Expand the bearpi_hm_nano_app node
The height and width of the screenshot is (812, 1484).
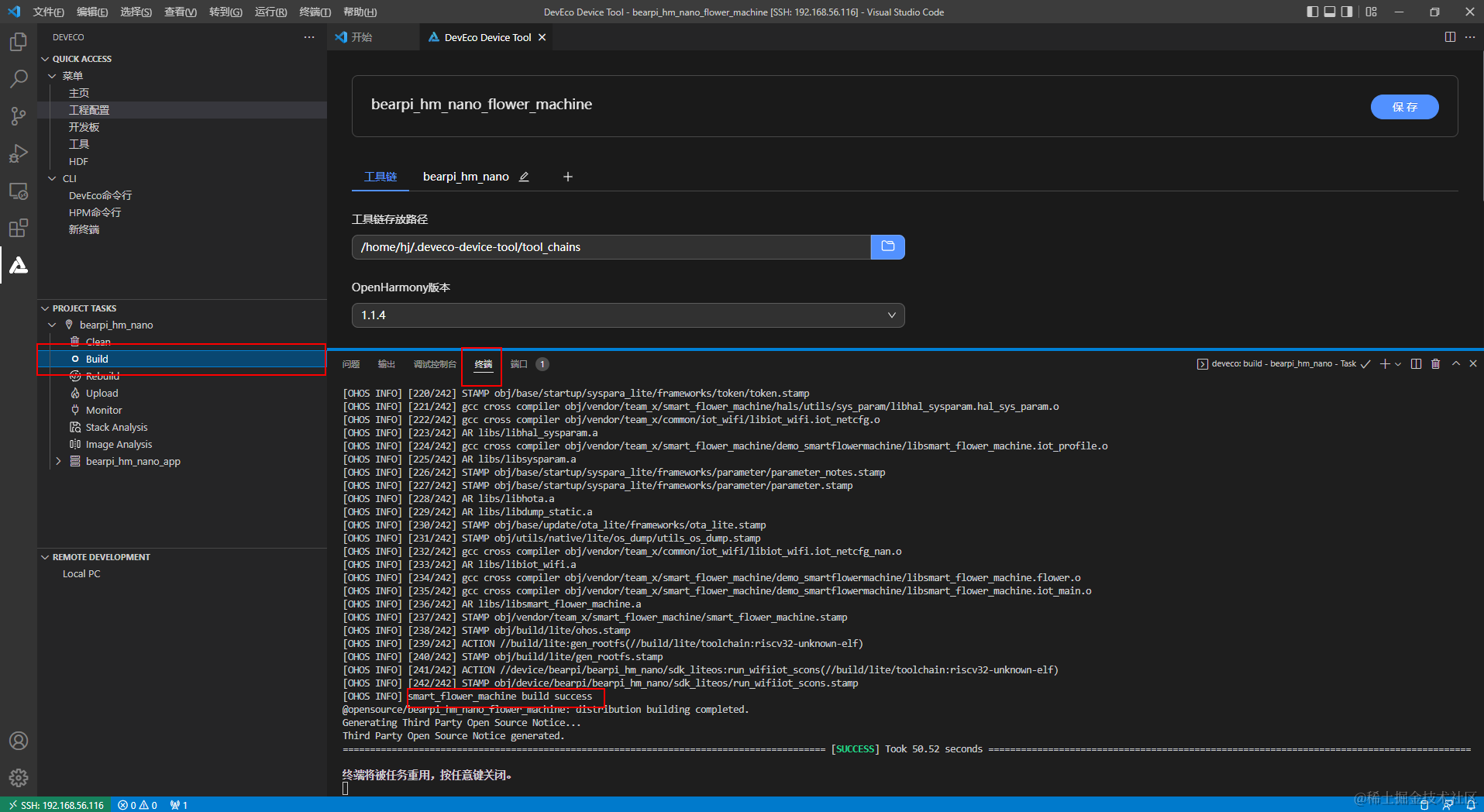tap(58, 461)
